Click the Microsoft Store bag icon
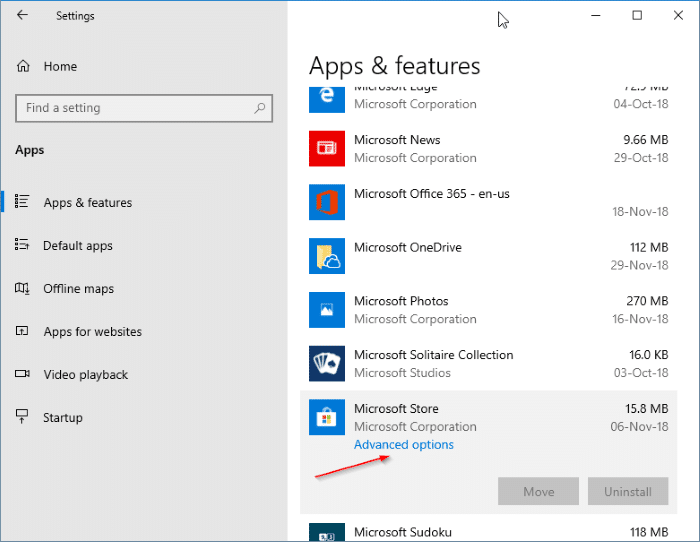 pyautogui.click(x=327, y=417)
